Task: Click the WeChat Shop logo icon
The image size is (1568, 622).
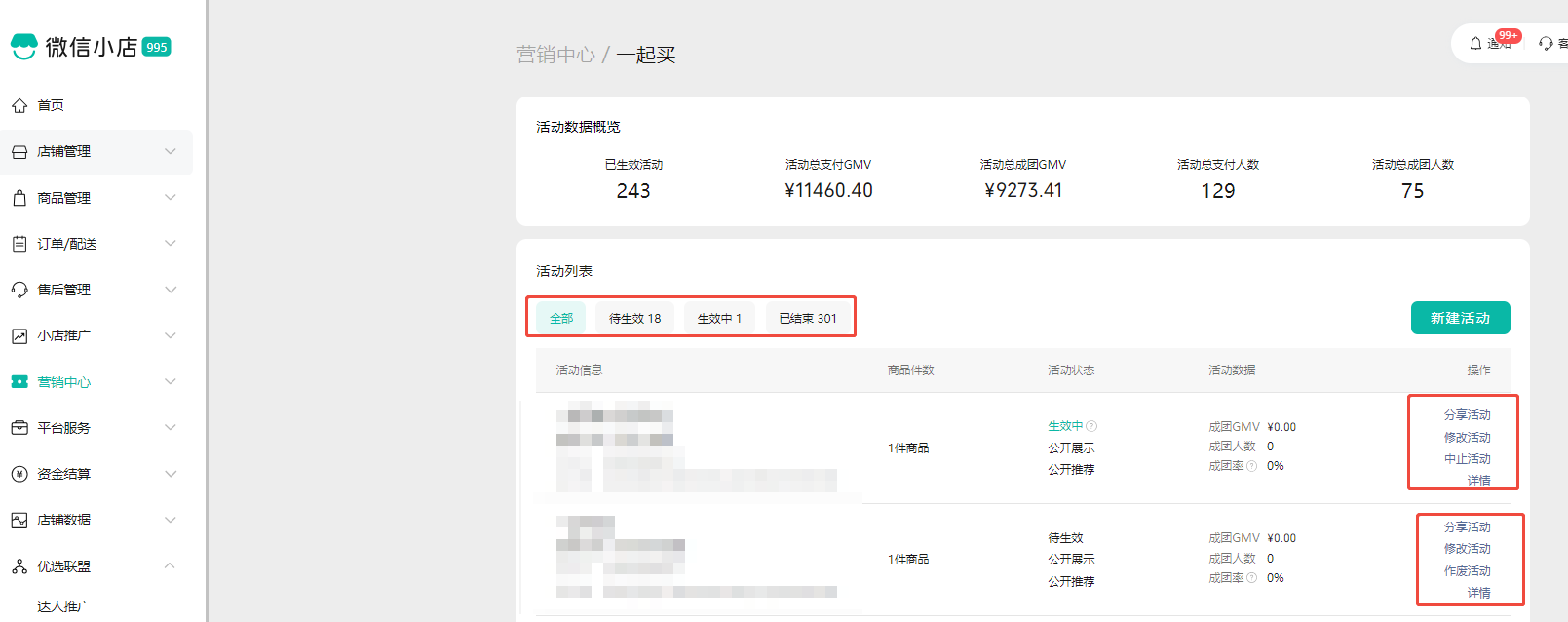Action: click(24, 46)
